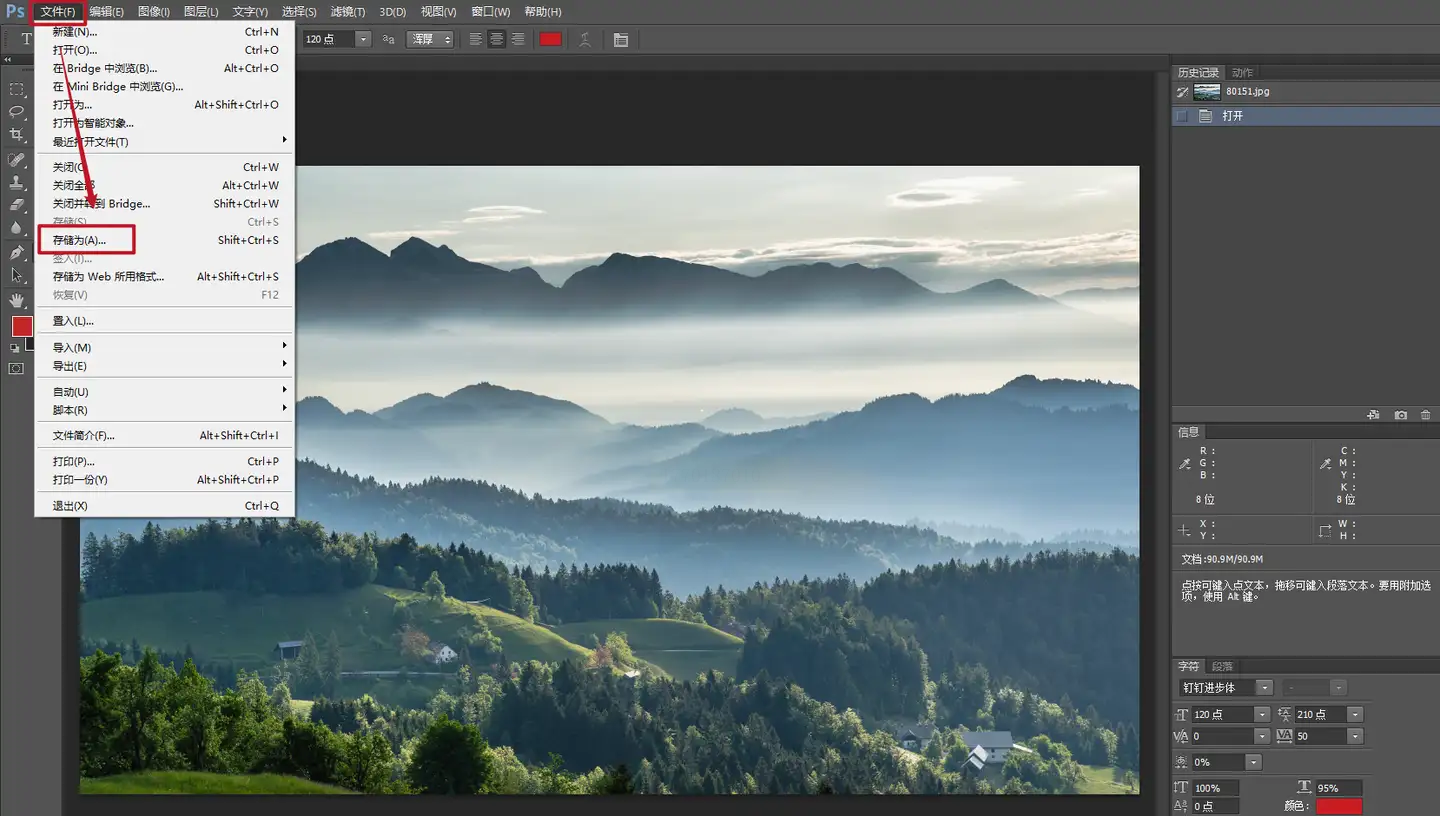Click the camera new snapshot icon

point(1401,415)
